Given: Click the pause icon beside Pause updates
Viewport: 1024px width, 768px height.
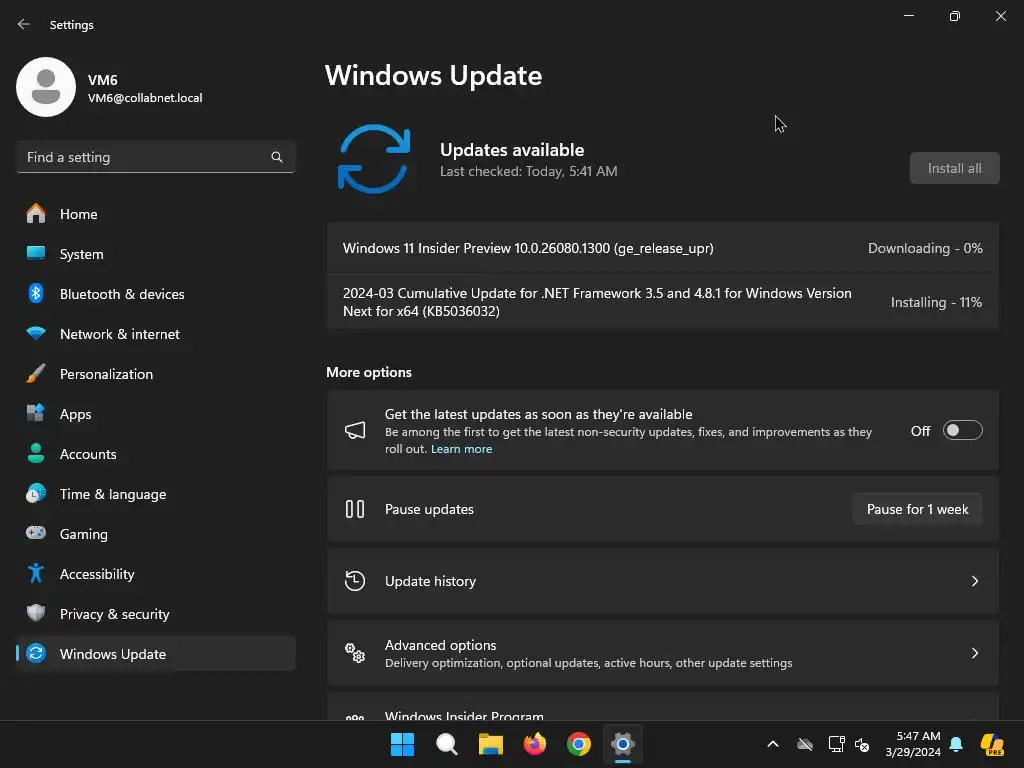Looking at the screenshot, I should click(x=355, y=509).
